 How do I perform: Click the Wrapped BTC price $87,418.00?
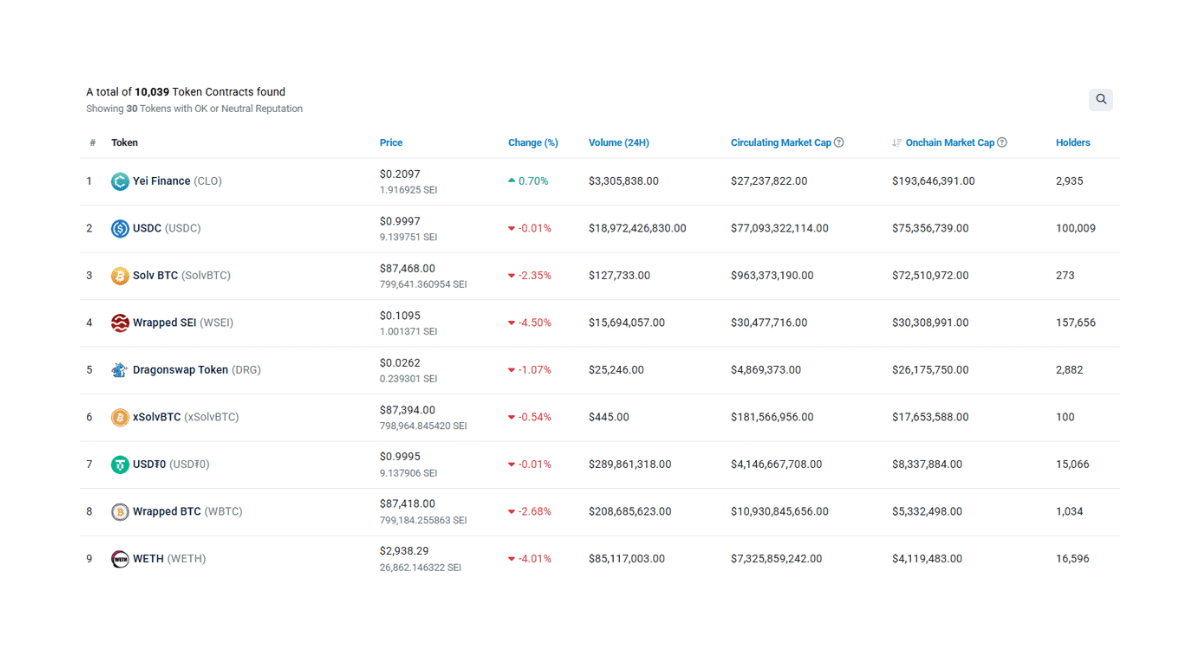click(x=408, y=504)
